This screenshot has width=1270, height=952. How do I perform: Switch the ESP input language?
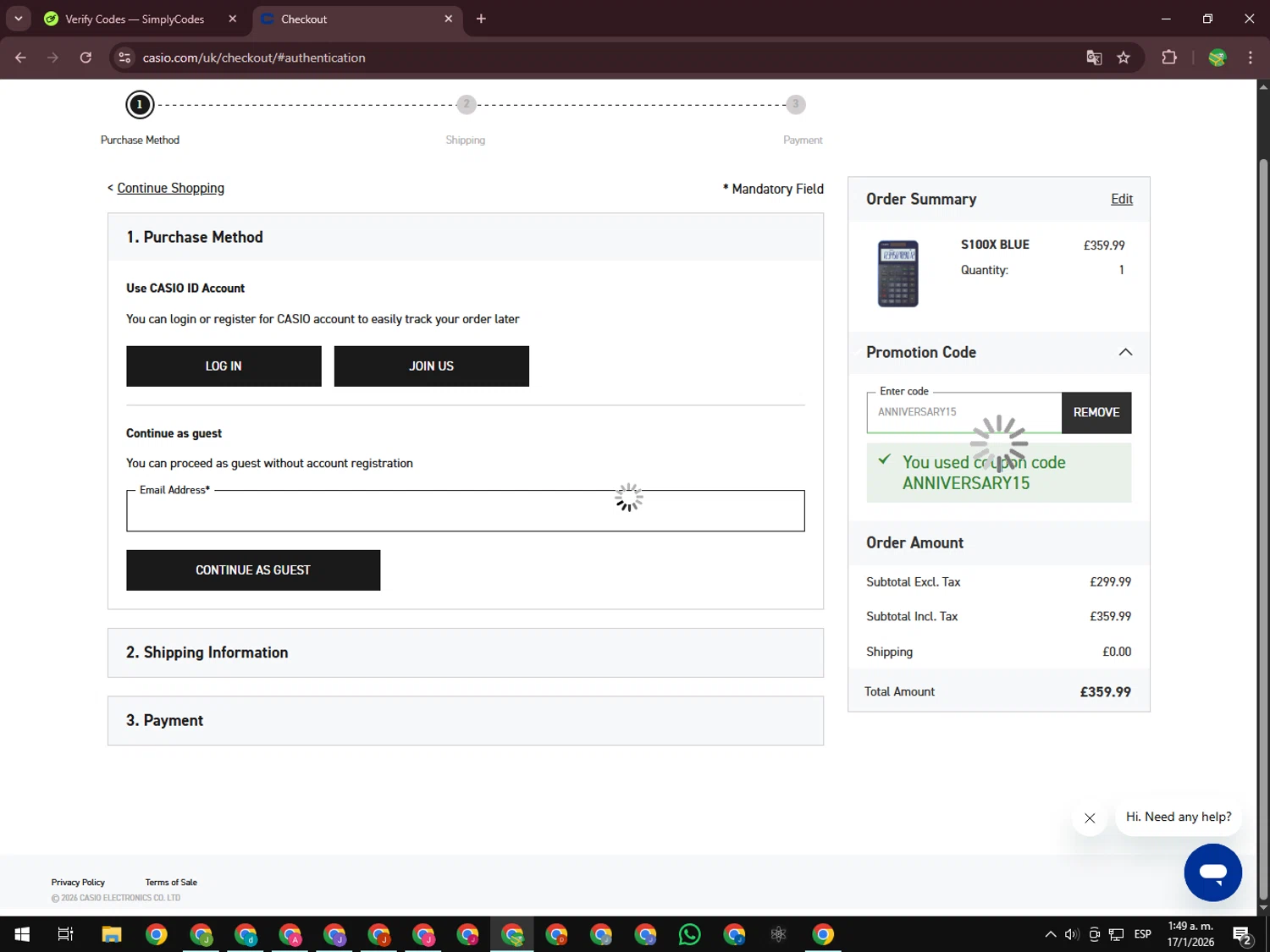click(x=1143, y=934)
